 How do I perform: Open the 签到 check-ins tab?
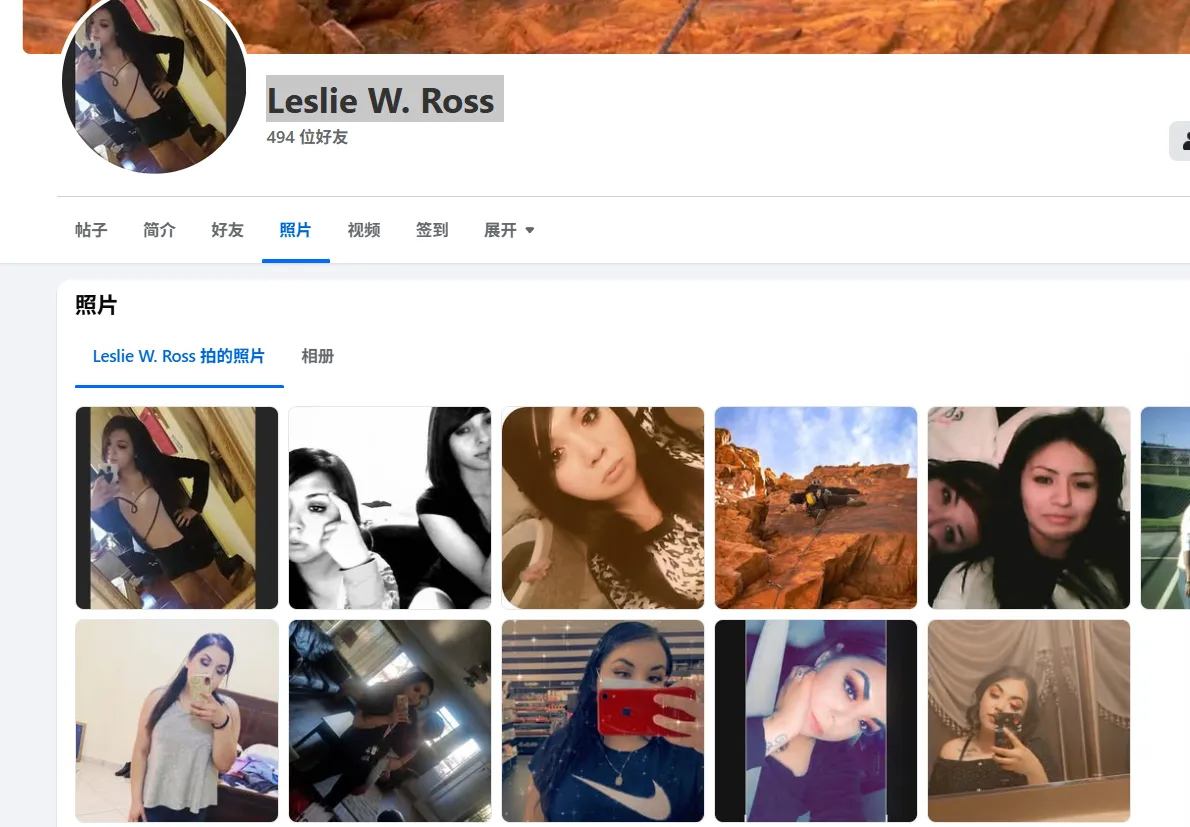coord(431,230)
